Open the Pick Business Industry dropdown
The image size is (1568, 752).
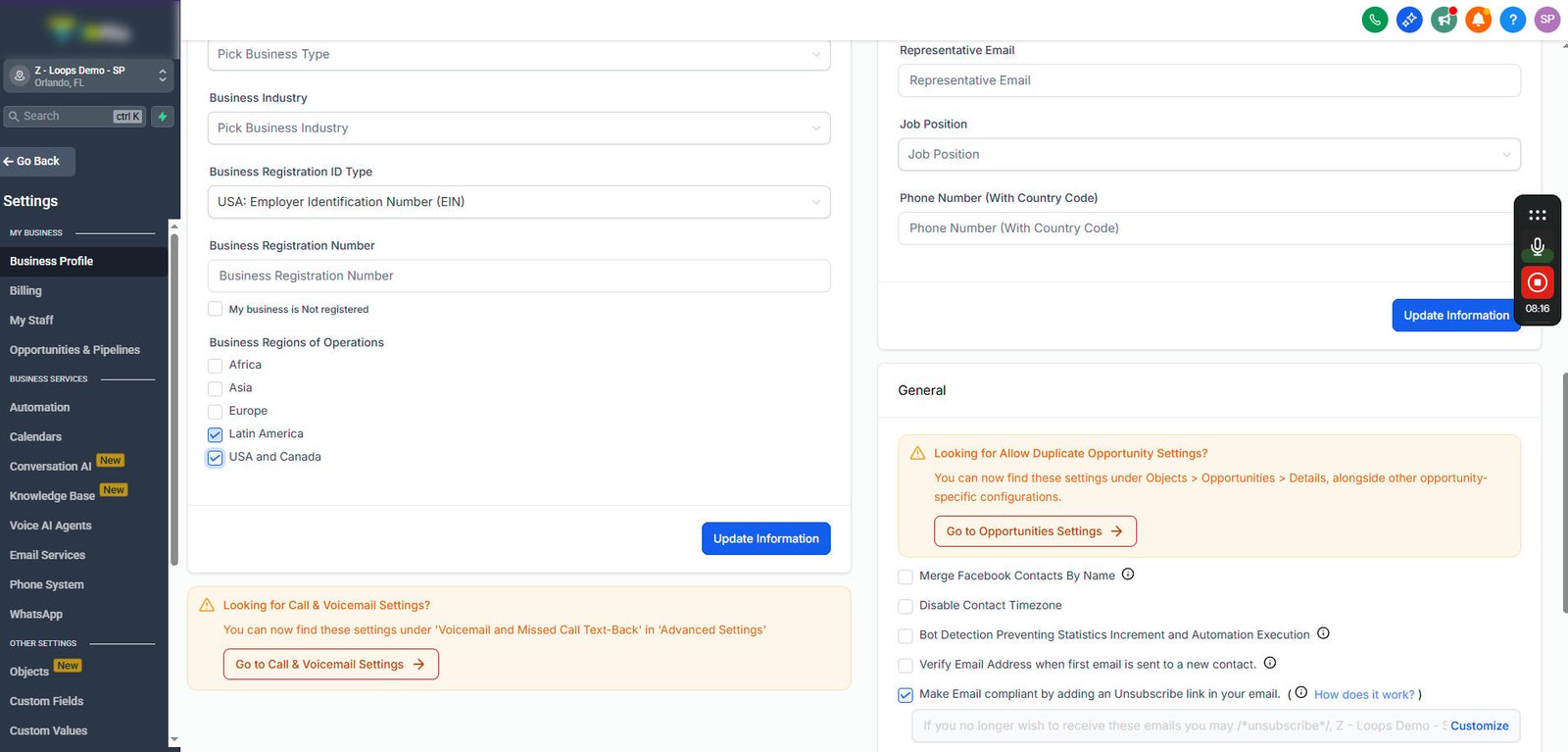click(519, 128)
